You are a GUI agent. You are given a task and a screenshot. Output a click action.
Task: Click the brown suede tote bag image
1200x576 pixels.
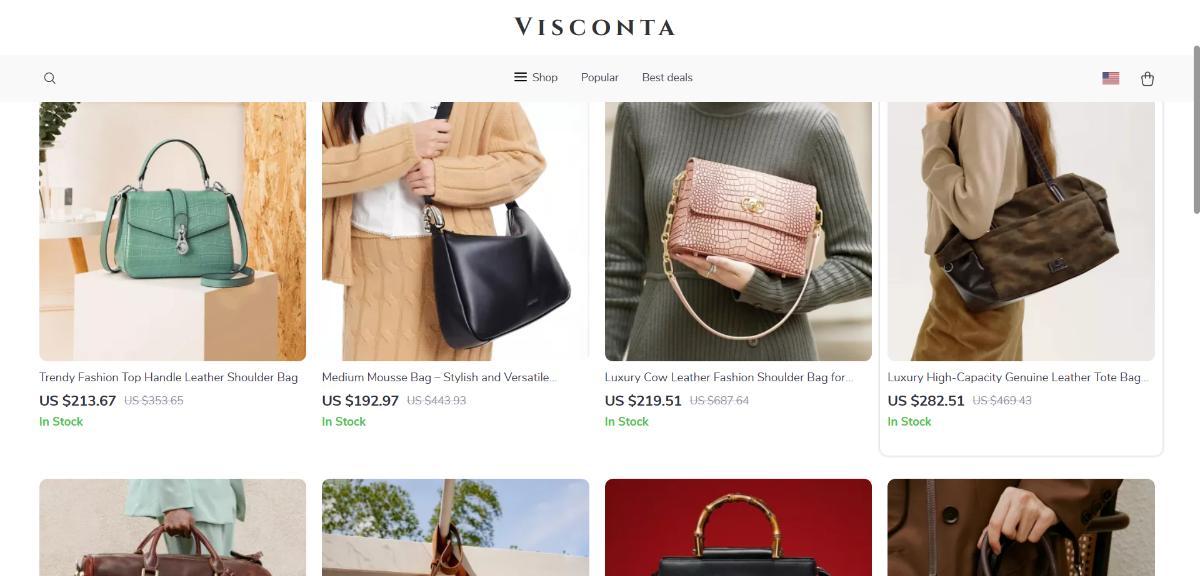[x=1021, y=231]
